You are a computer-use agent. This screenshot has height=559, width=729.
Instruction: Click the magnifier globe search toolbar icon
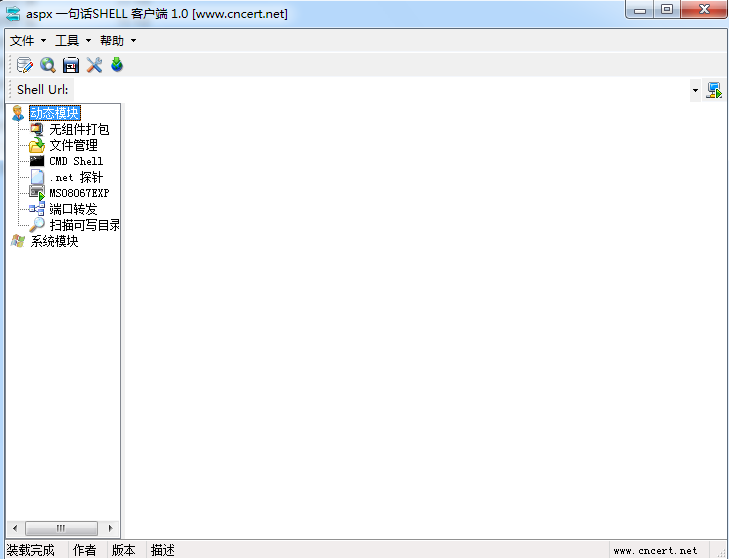(x=48, y=65)
